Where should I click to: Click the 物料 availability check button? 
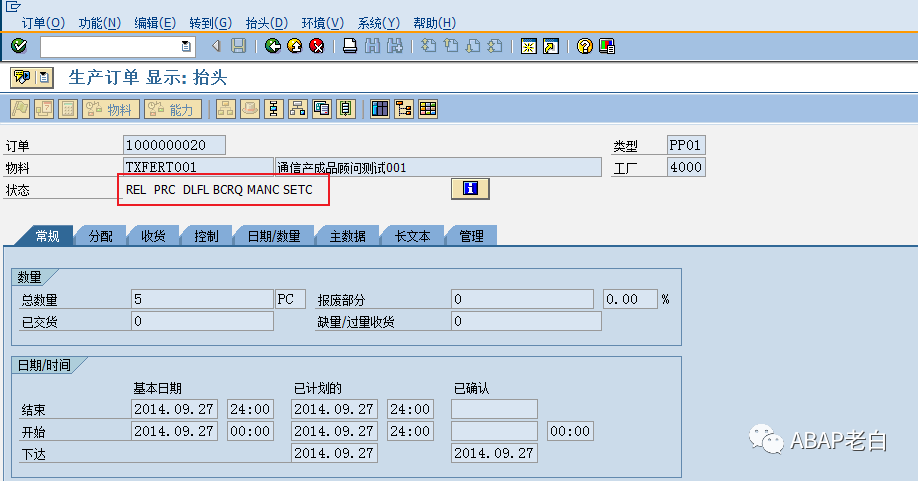(111, 109)
